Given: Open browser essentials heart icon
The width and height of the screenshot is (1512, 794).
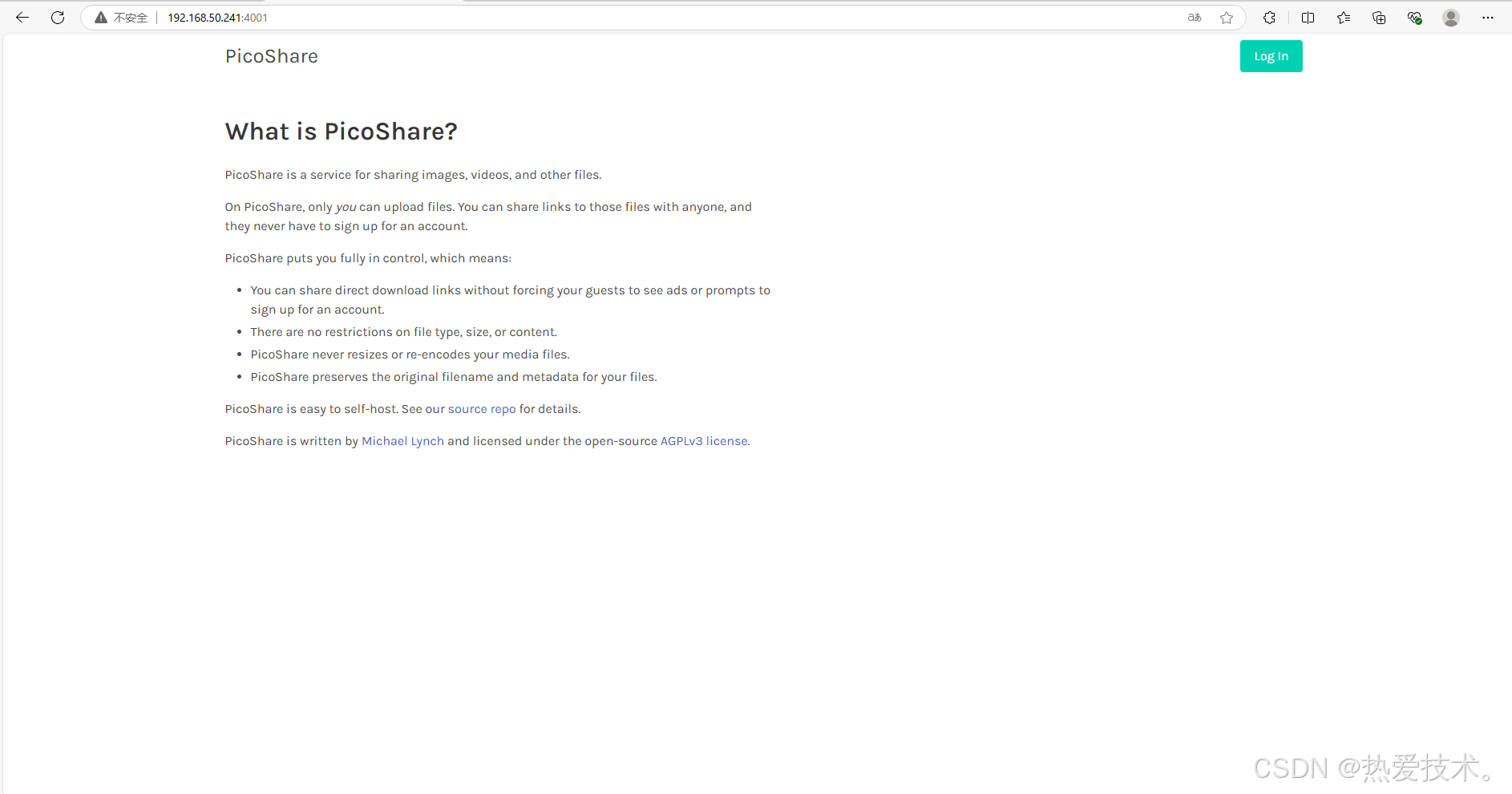Looking at the screenshot, I should click(1414, 18).
